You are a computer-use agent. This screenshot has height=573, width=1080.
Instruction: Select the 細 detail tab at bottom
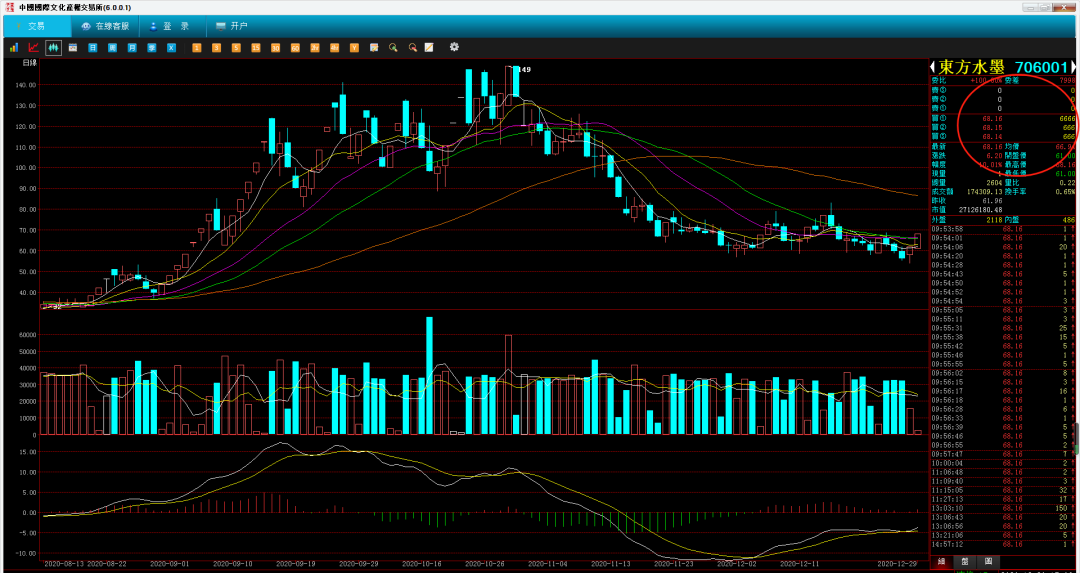click(941, 562)
